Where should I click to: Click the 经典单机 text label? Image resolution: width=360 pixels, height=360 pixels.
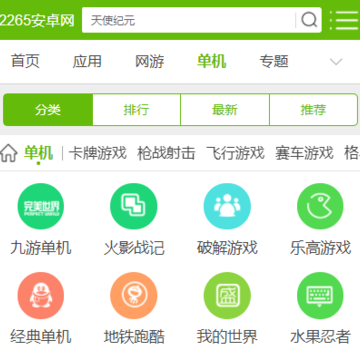41,337
